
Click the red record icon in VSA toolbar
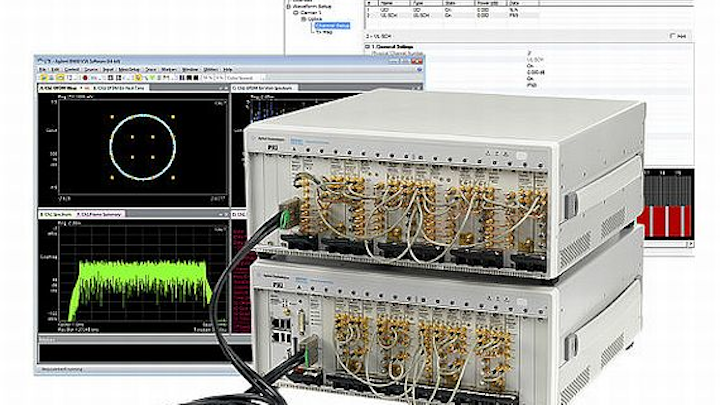pos(85,78)
